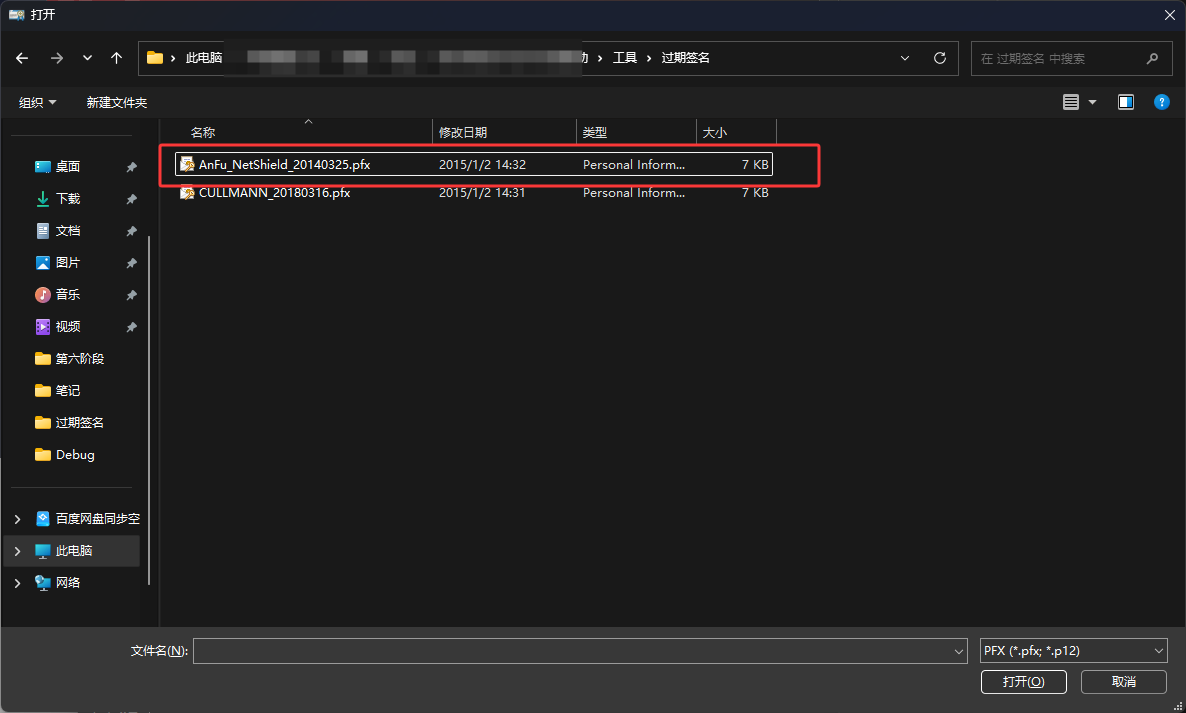Click the AnFu_NetShield pfx file icon
1186x713 pixels.
coord(187,164)
